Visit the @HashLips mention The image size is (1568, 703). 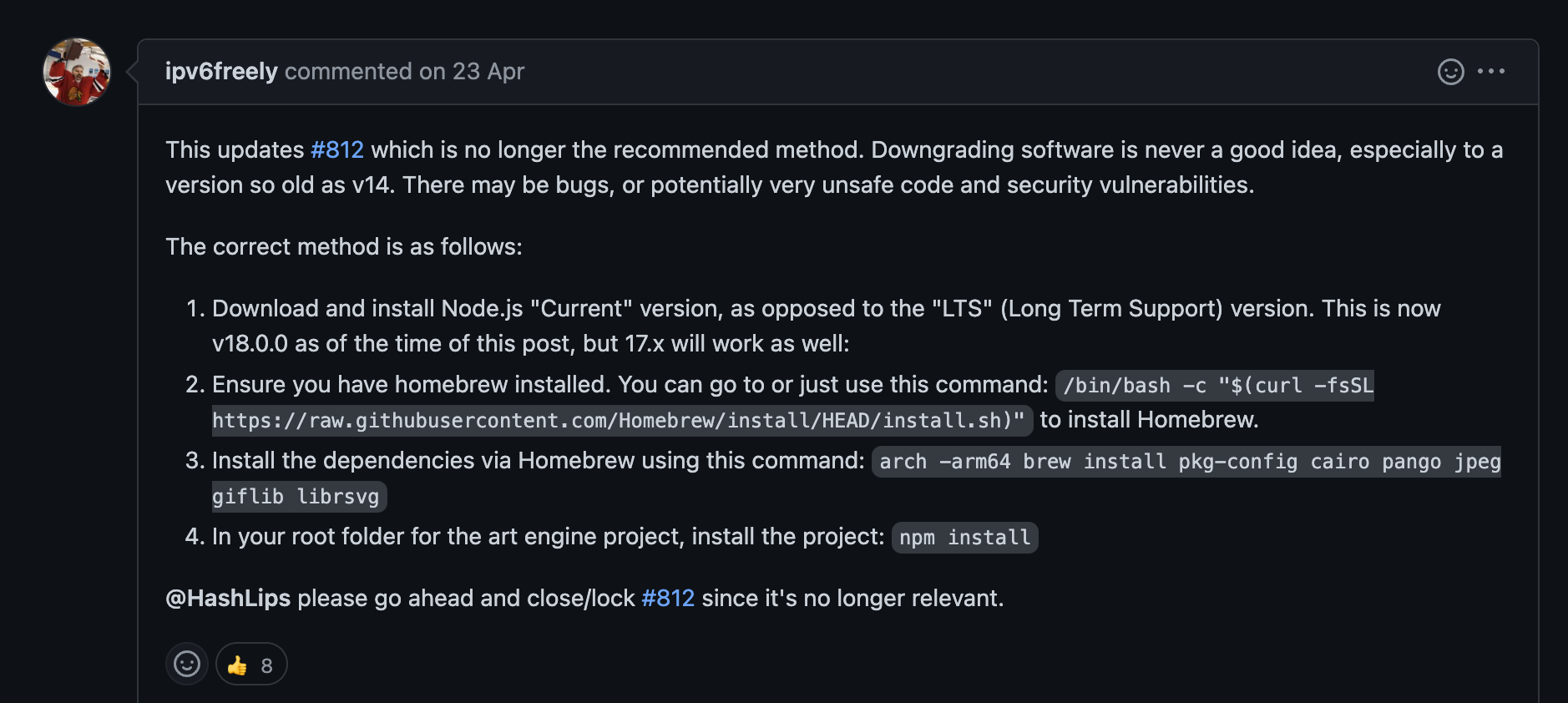[x=227, y=598]
